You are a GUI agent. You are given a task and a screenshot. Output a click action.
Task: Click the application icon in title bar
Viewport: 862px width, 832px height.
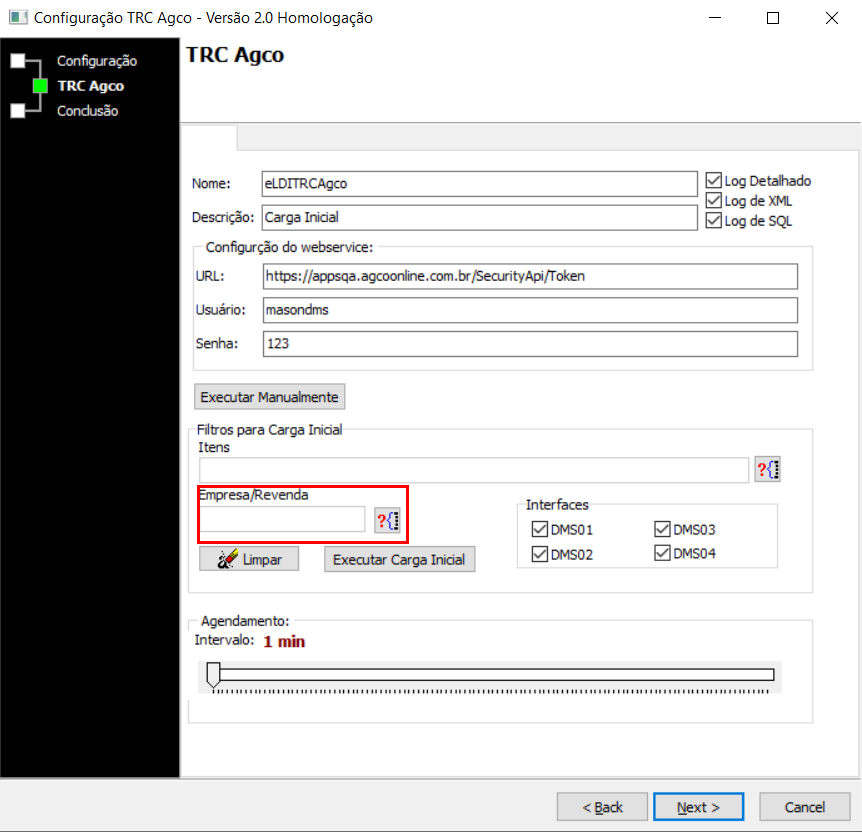(18, 17)
